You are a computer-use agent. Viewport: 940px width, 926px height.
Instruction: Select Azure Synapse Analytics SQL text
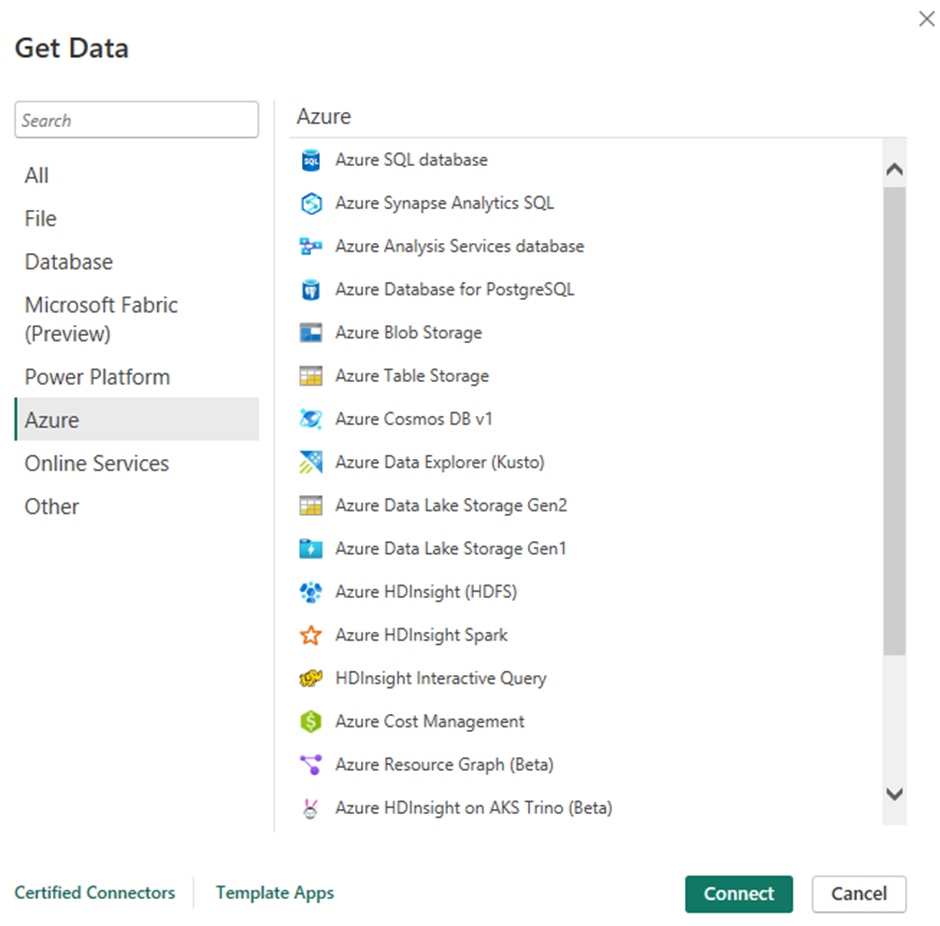[x=444, y=203]
